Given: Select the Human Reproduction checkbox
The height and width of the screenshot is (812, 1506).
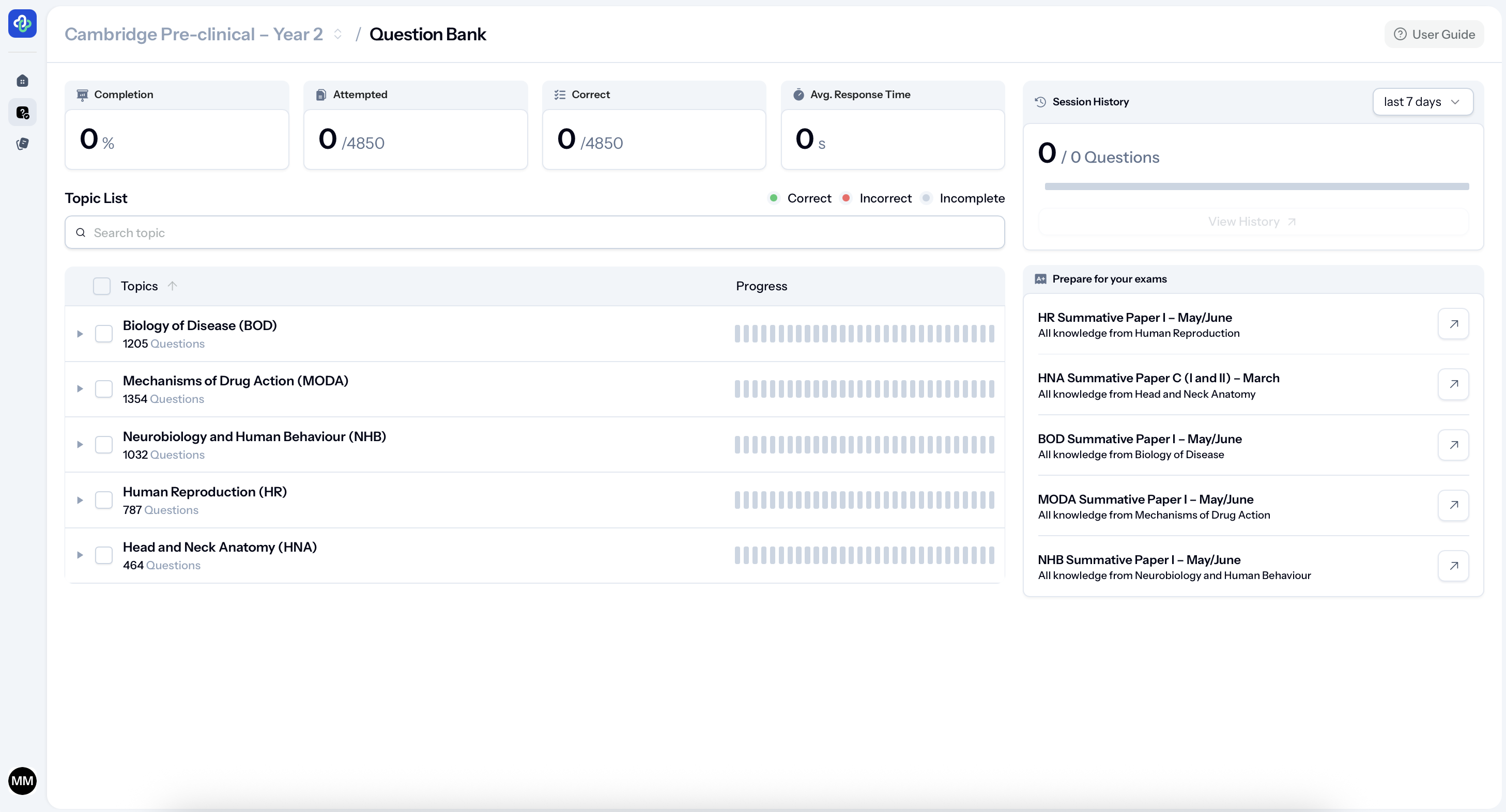Looking at the screenshot, I should (103, 500).
